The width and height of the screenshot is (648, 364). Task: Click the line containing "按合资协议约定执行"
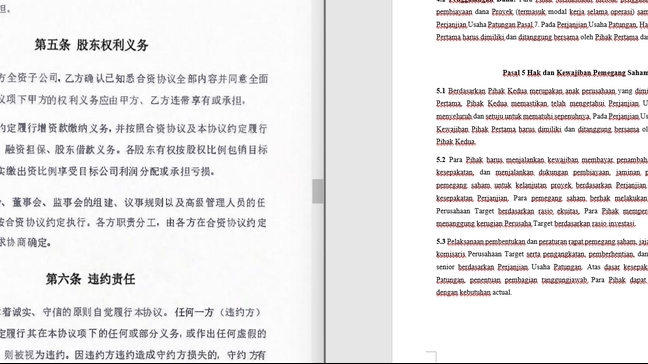click(133, 223)
